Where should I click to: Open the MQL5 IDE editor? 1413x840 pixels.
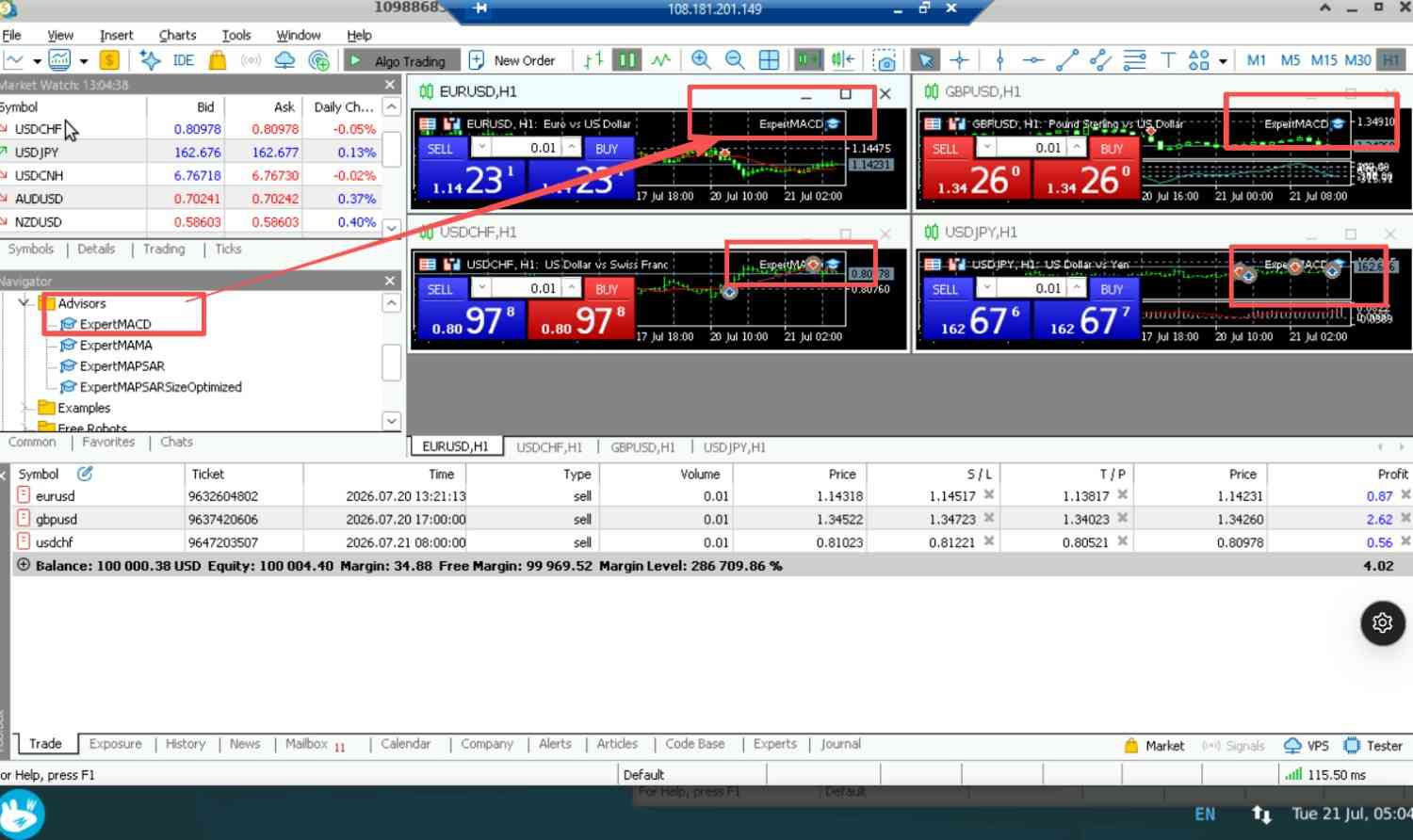click(183, 60)
